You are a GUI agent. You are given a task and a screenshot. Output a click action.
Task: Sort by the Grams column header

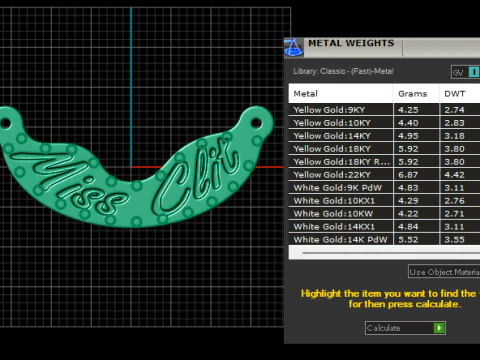coord(416,94)
